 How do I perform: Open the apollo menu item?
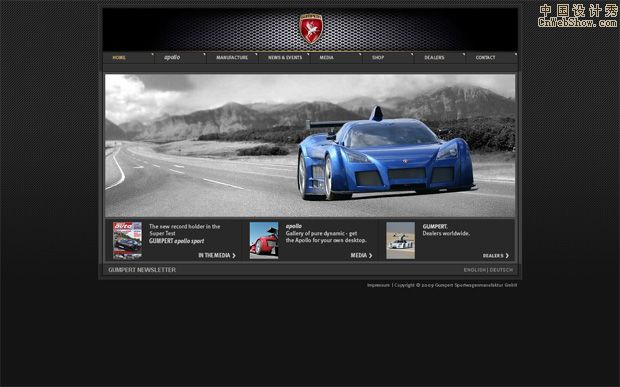172,58
